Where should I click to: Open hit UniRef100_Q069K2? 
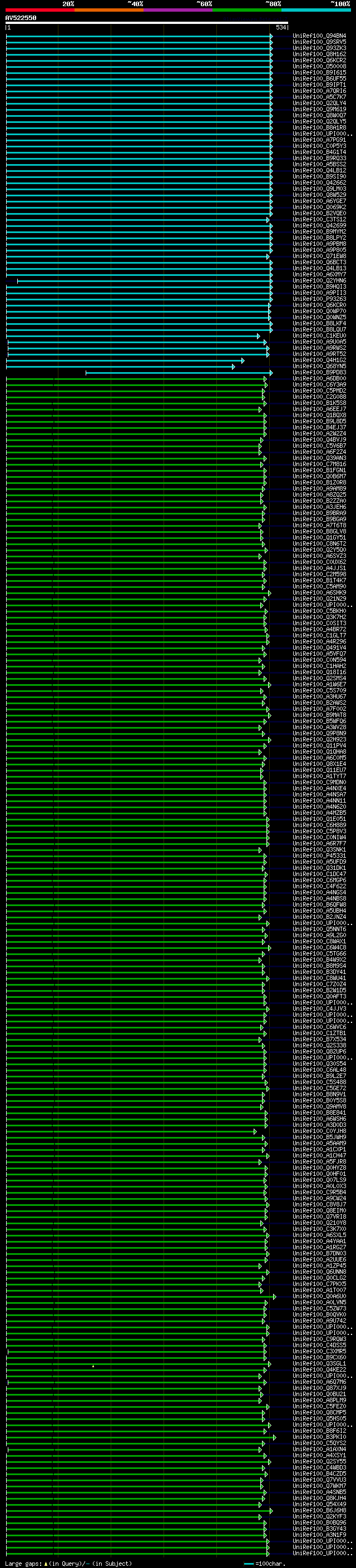(319, 207)
